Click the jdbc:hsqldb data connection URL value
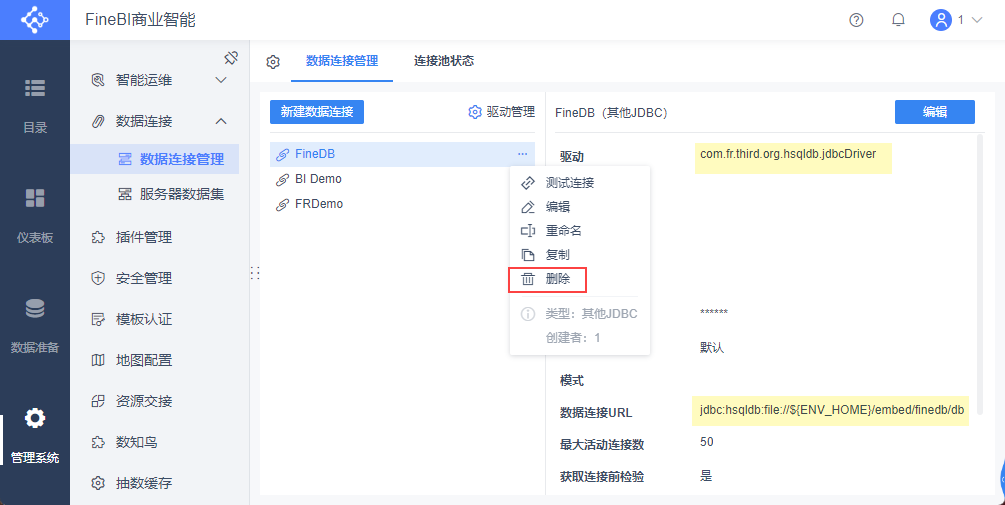This screenshot has height=505, width=1005. (832, 410)
